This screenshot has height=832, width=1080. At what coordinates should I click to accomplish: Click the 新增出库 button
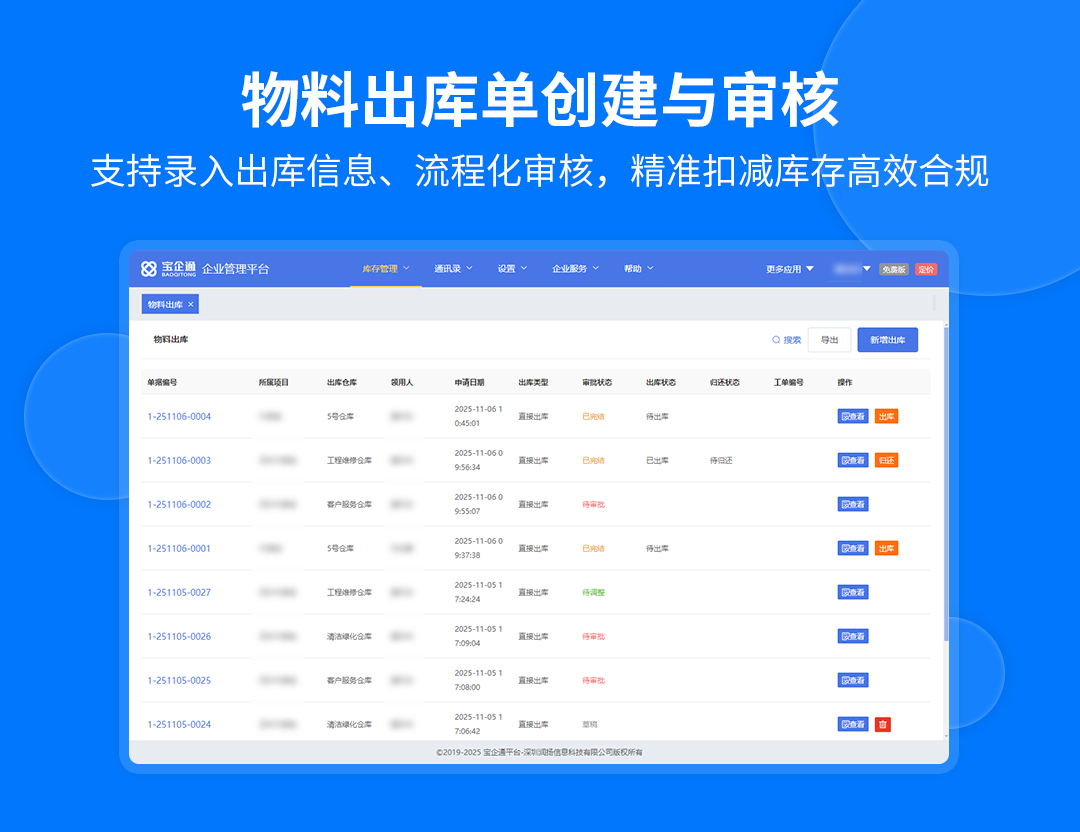click(887, 340)
